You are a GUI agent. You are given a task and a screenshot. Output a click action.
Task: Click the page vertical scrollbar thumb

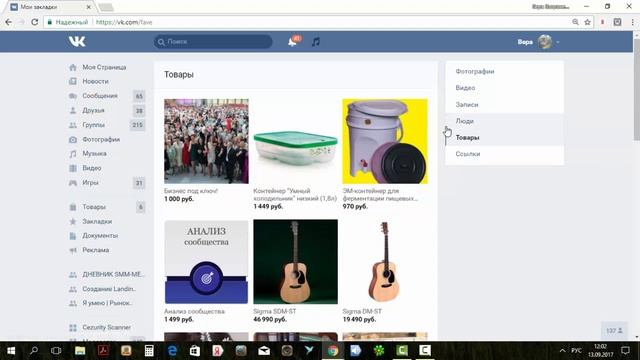[x=637, y=89]
